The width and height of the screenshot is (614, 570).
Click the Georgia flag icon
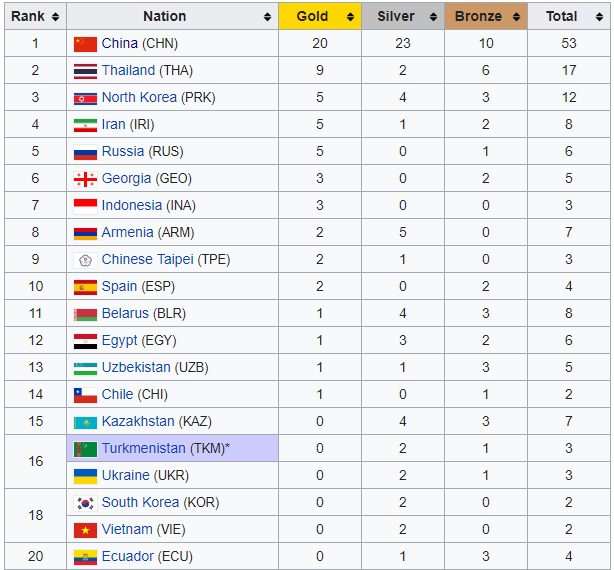click(85, 179)
